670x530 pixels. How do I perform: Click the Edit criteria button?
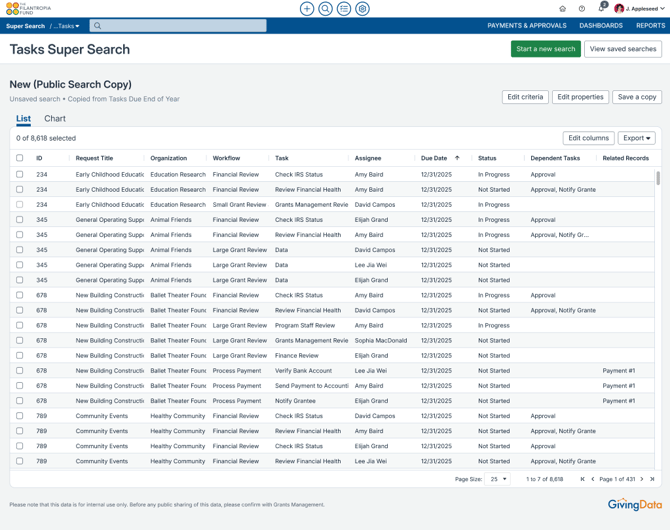pos(525,97)
